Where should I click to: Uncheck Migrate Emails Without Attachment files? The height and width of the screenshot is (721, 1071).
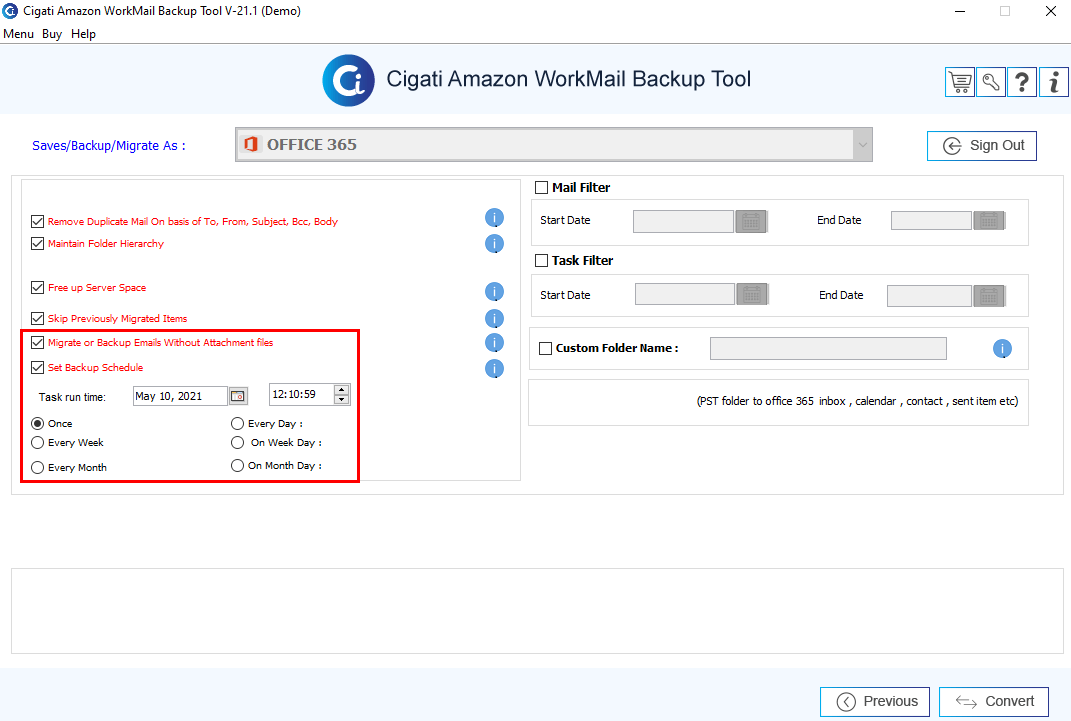pos(38,343)
